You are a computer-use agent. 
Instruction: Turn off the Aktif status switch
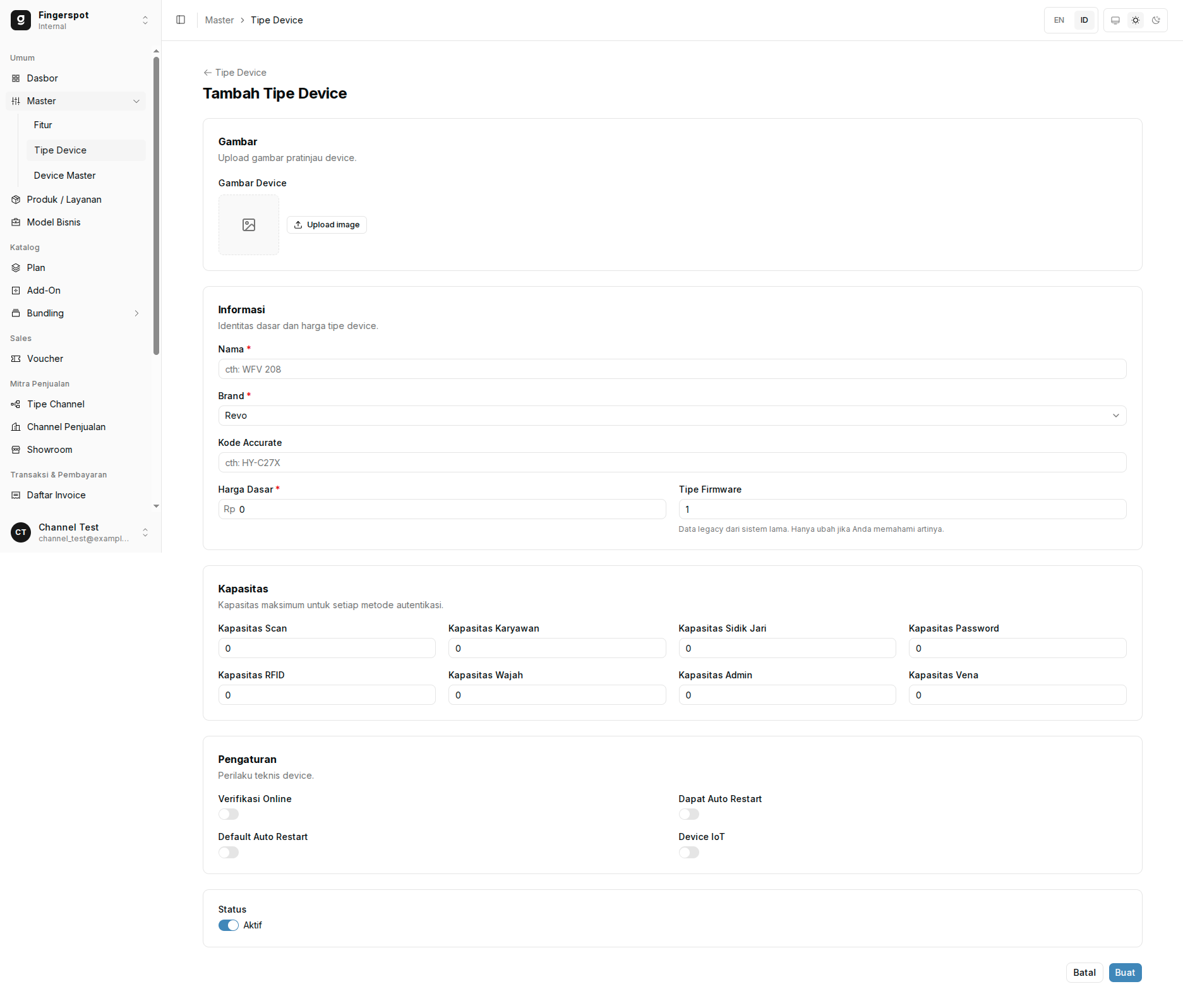click(229, 925)
